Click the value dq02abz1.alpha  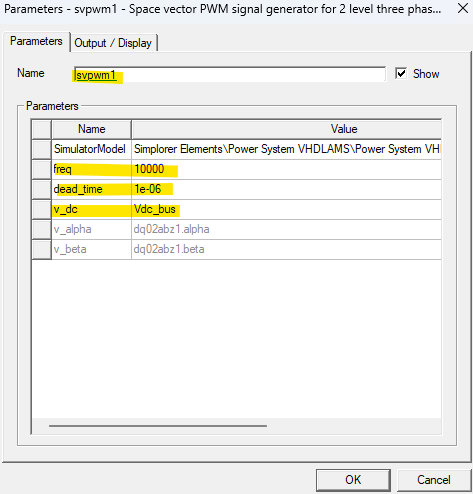[286, 229]
